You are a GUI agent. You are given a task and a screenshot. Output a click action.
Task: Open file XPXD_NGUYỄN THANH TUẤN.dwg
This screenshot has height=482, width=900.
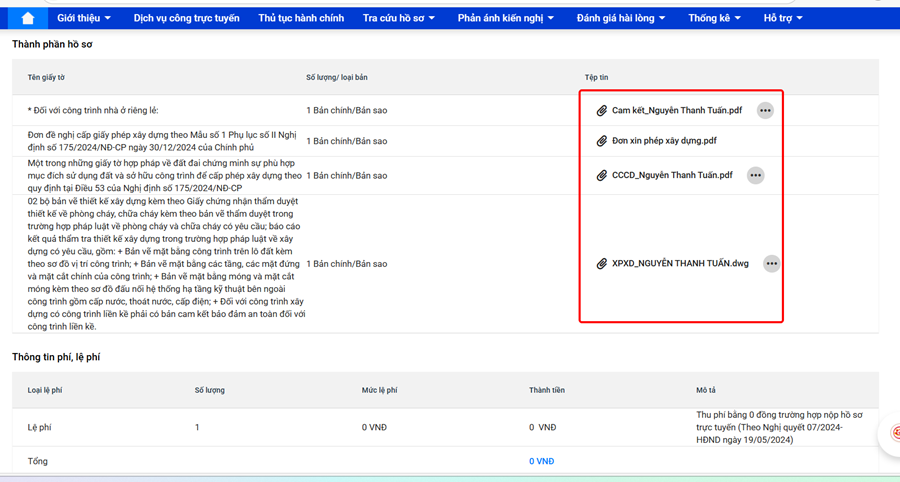[x=680, y=264]
